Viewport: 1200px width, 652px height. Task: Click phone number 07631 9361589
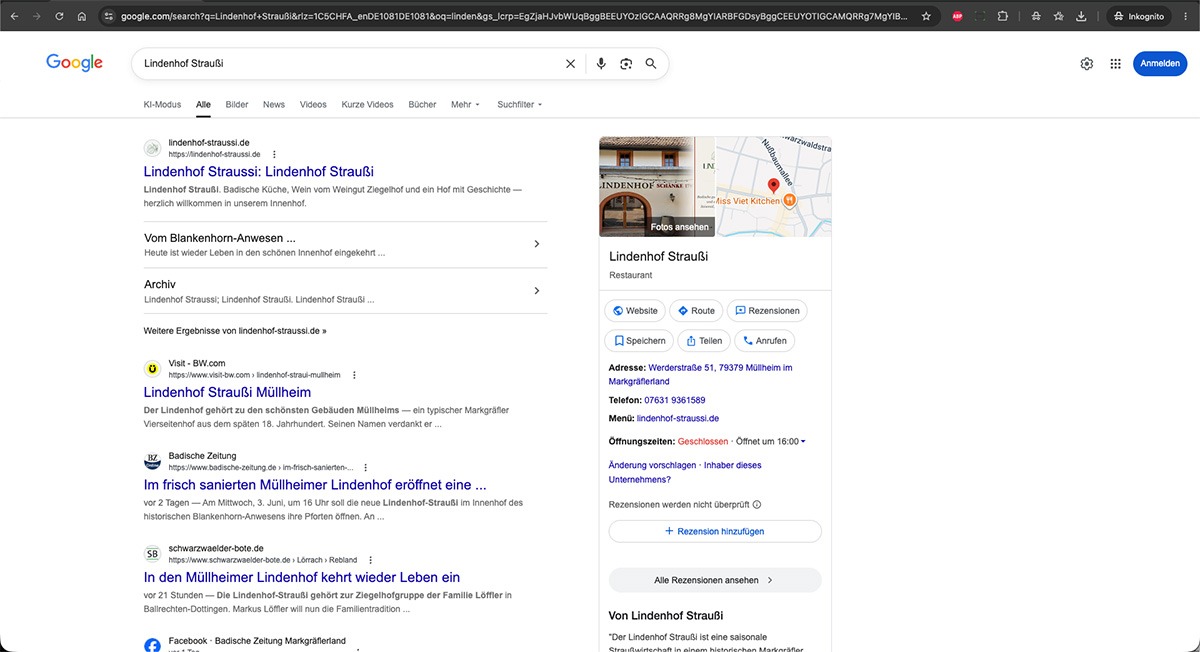tap(675, 400)
